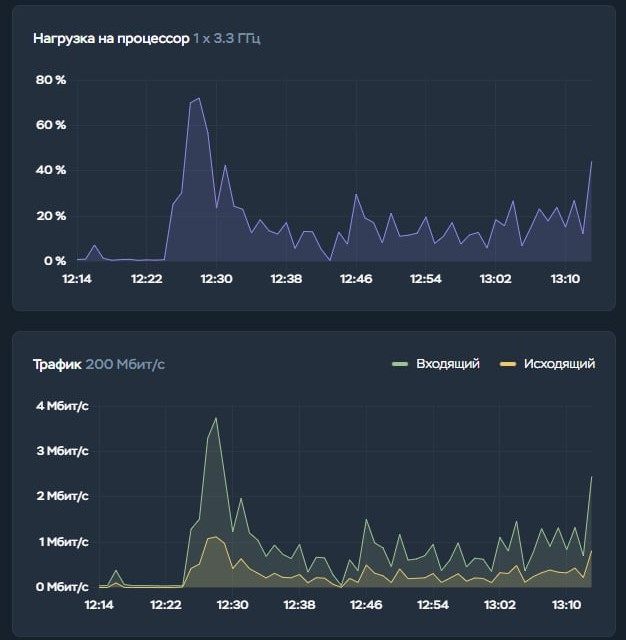Click the 12:30 time label on CPU chart

pos(216,279)
